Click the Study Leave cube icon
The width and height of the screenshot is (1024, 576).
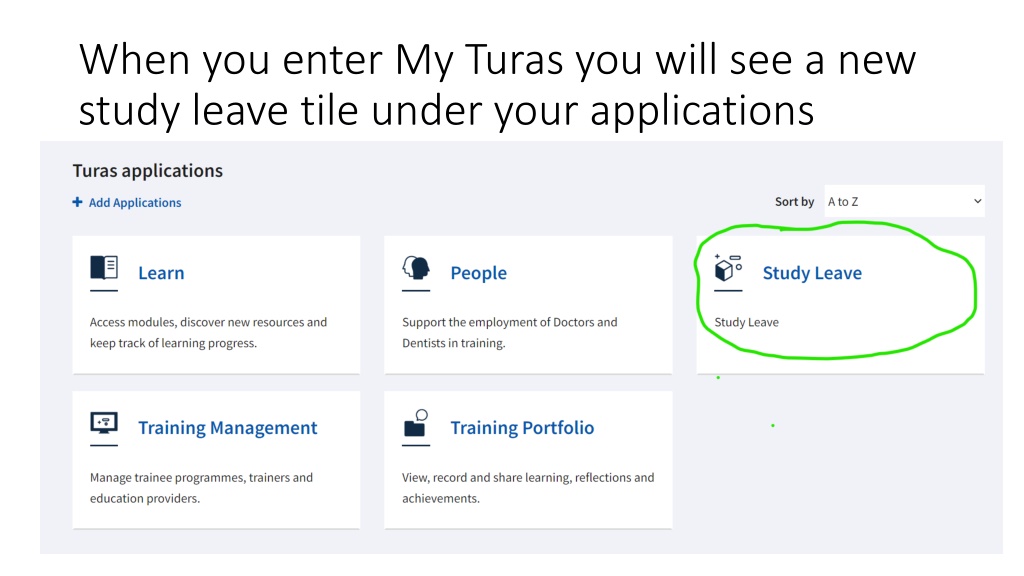[x=728, y=267]
